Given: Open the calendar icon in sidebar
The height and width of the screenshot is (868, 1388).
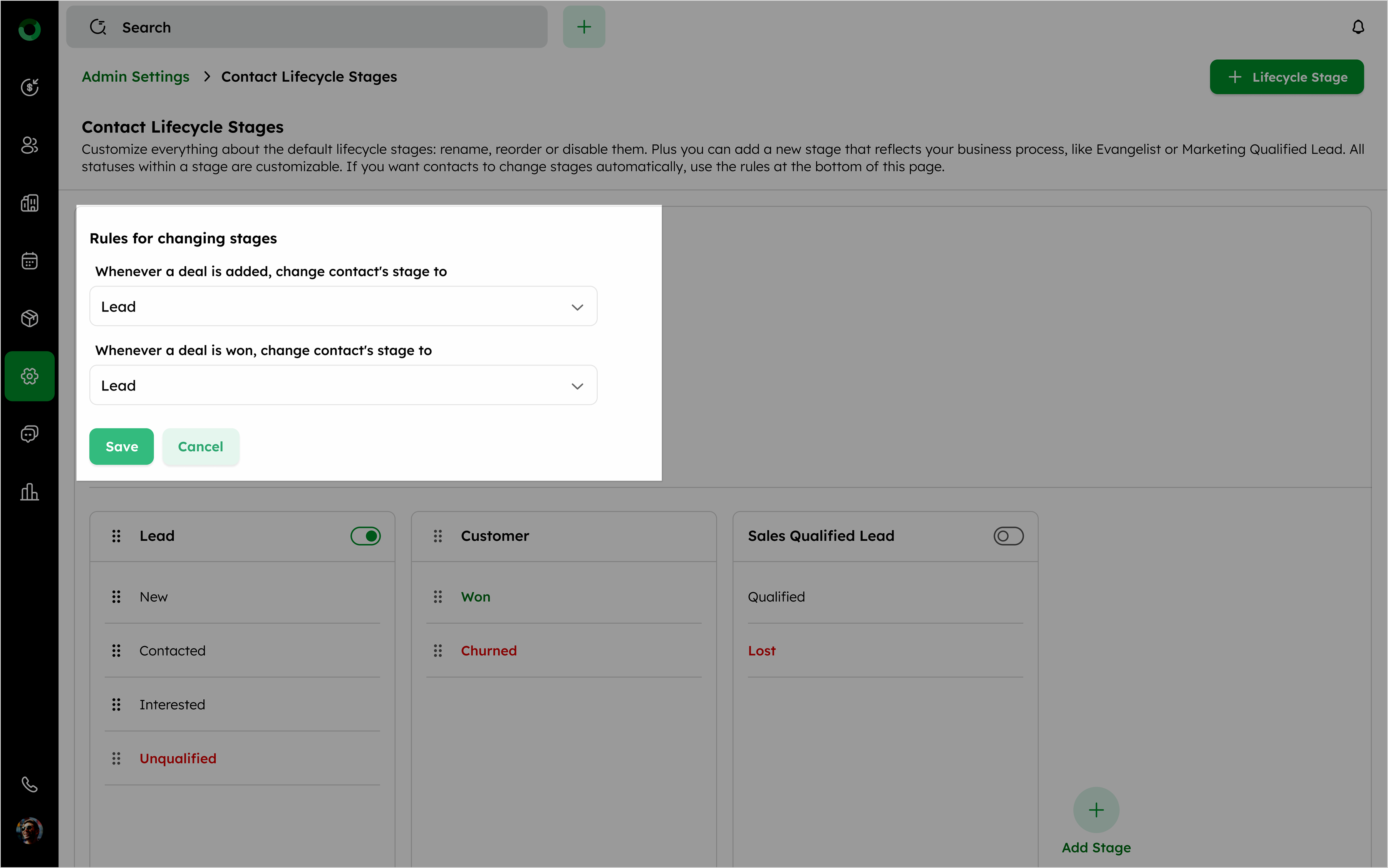Looking at the screenshot, I should point(29,261).
